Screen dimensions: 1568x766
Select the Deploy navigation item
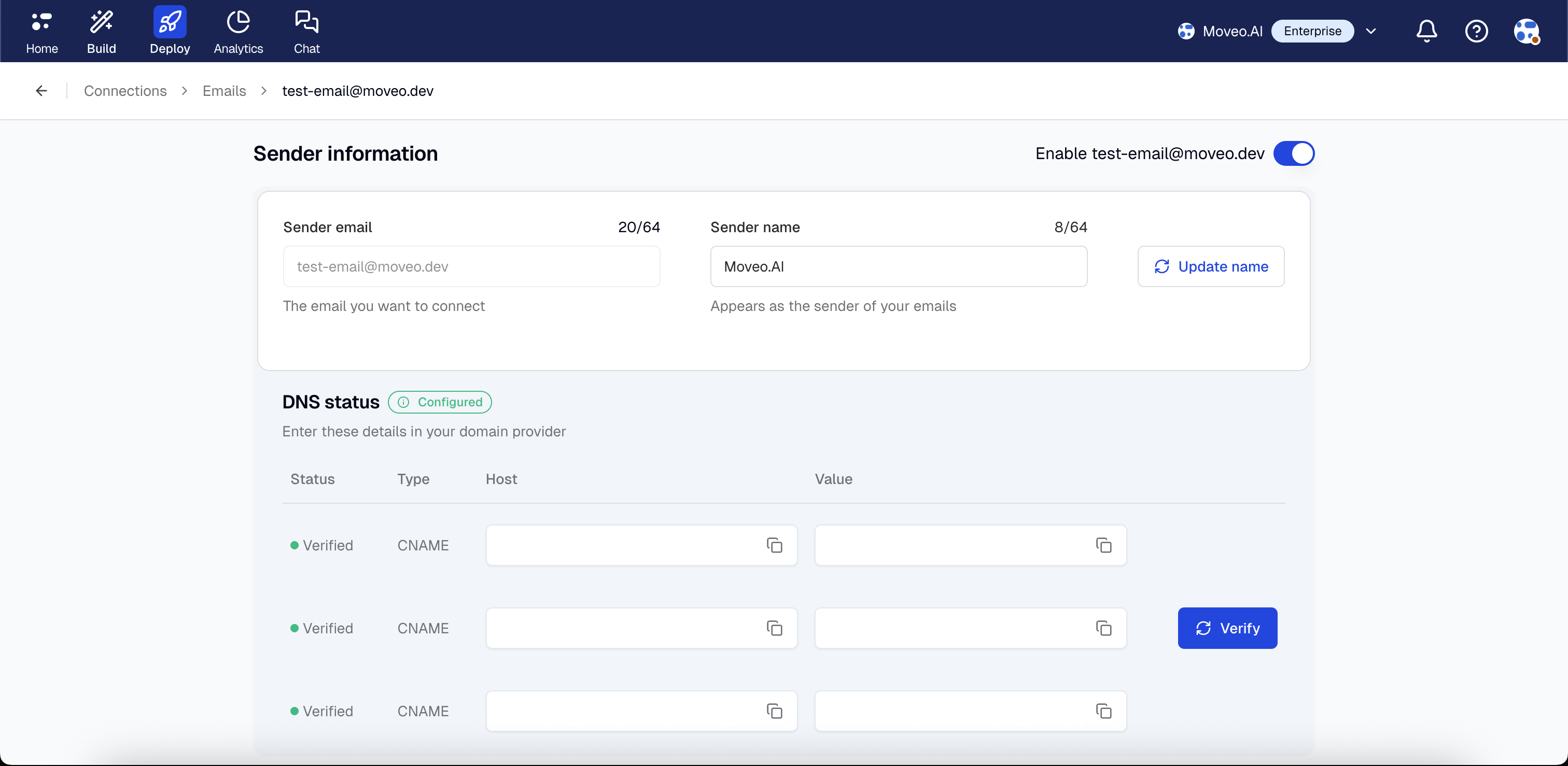coord(169,31)
